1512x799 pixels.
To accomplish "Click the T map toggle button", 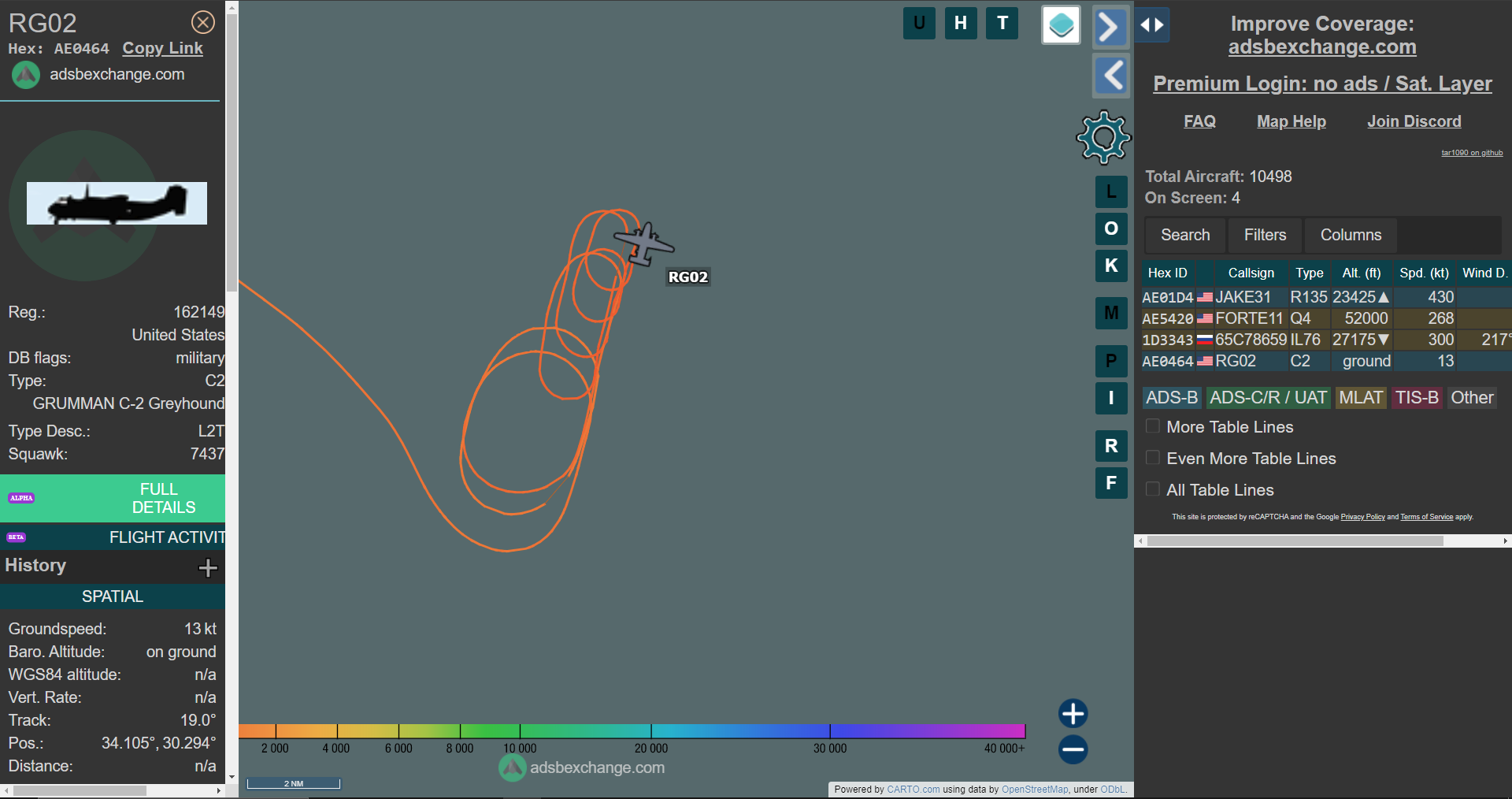I will [1002, 23].
